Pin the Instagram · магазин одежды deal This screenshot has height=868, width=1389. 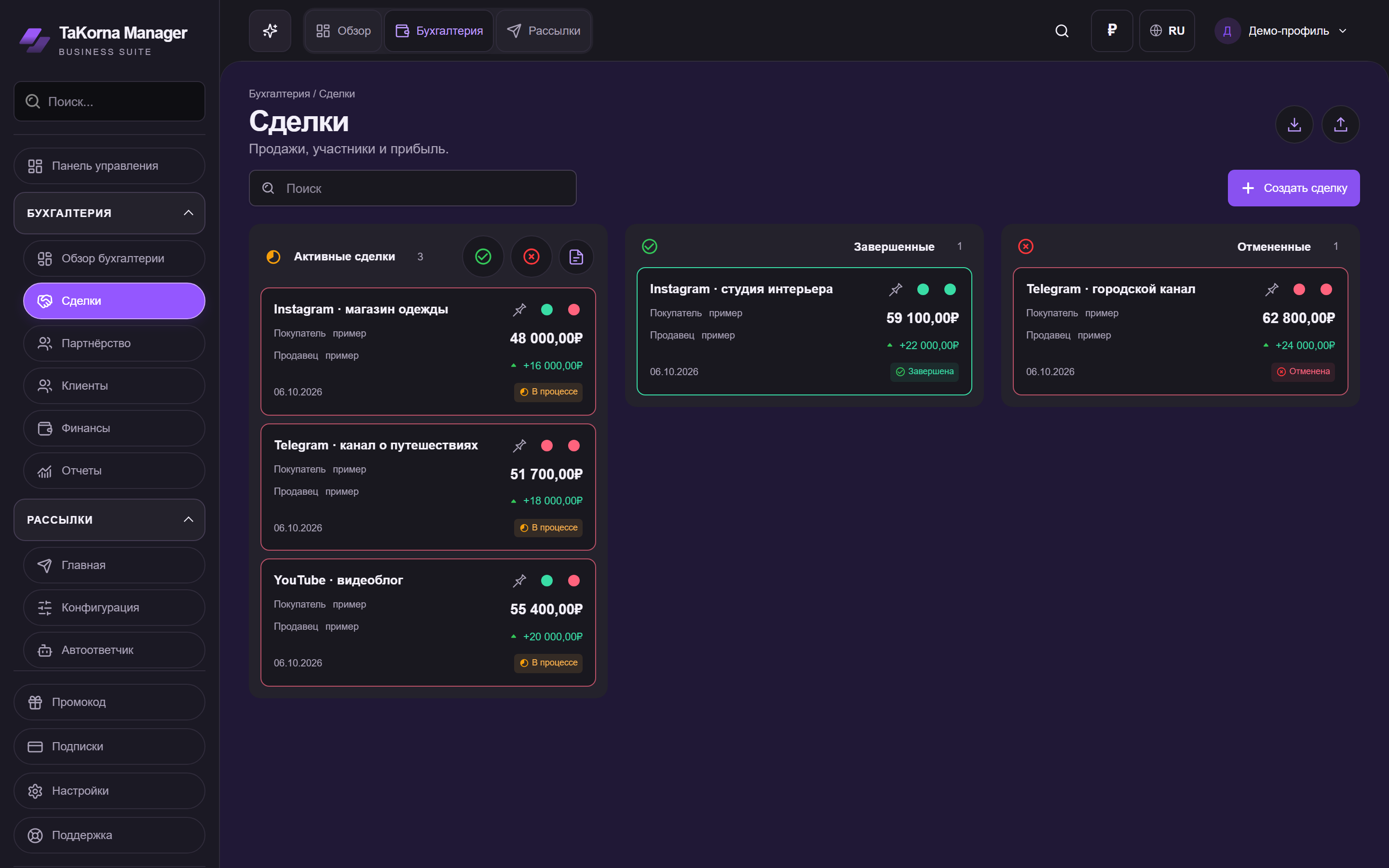coord(519,310)
